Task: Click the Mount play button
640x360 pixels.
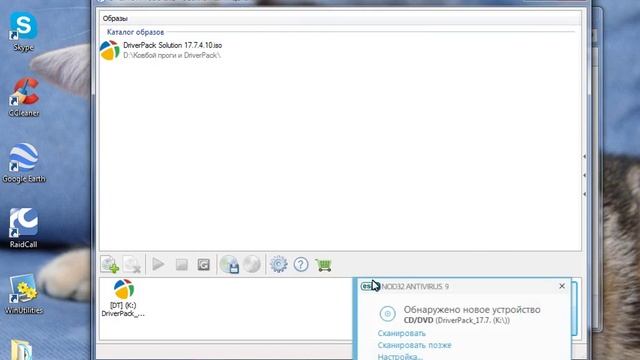Action: point(158,264)
